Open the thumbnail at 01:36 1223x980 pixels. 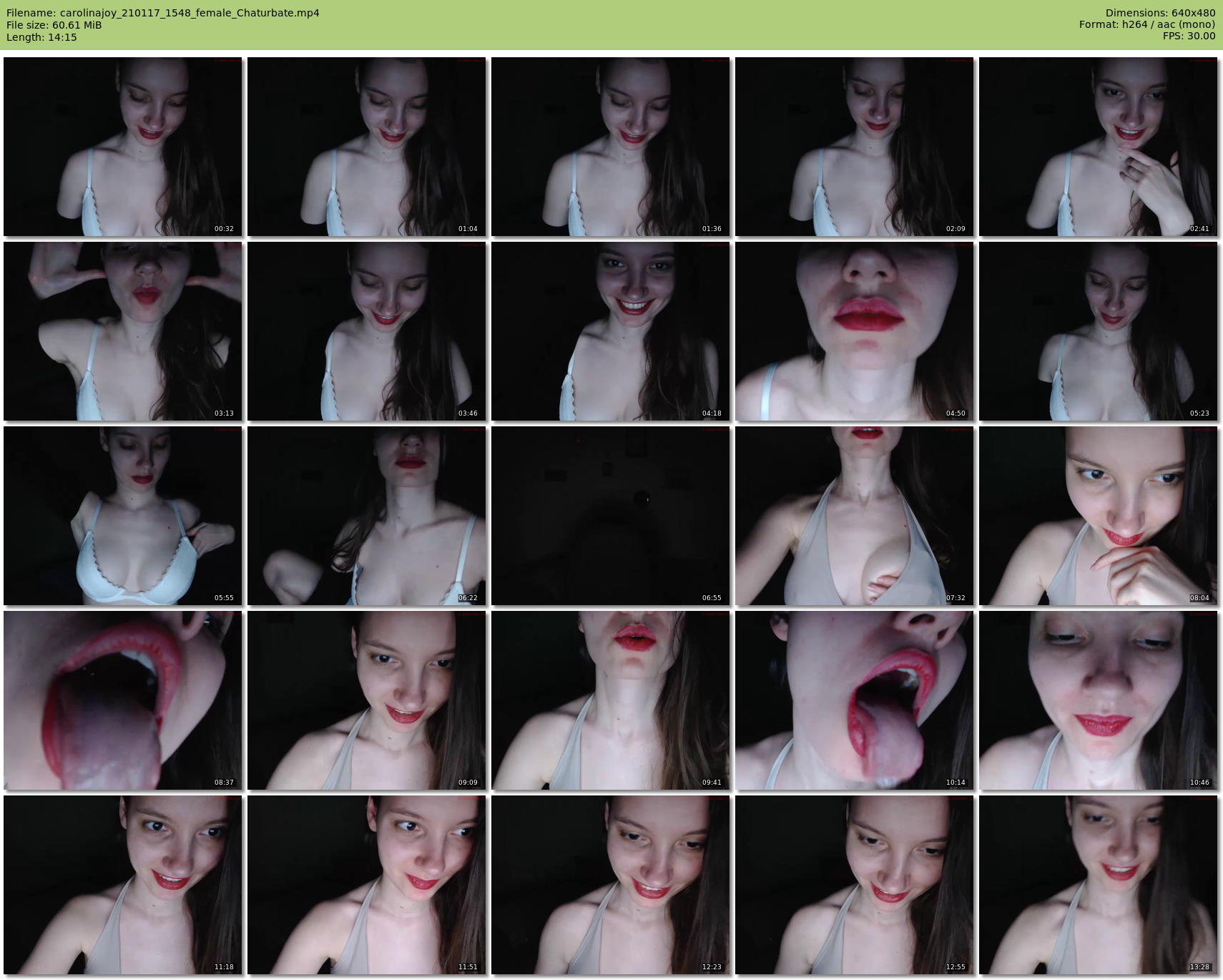click(x=610, y=147)
